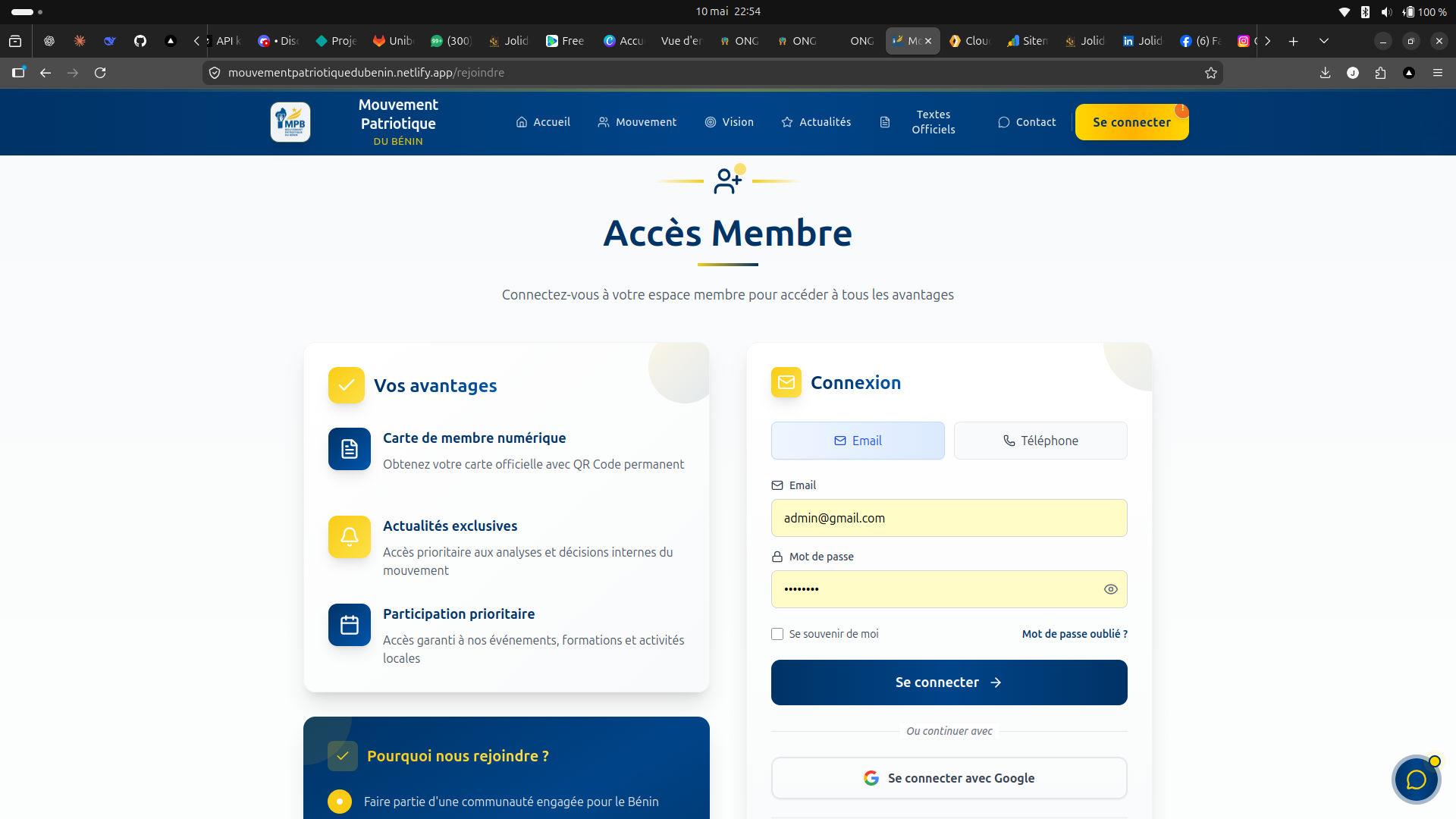Viewport: 1456px width, 819px height.
Task: Select the Email login tab
Action: tap(858, 441)
